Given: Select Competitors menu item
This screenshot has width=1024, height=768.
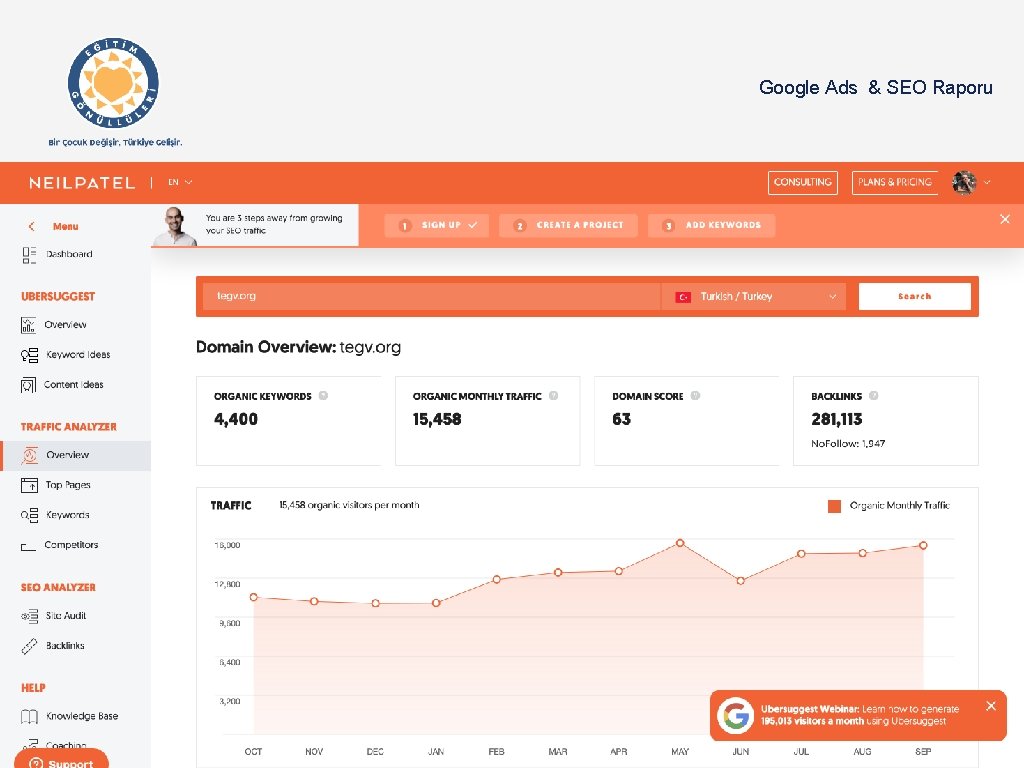Looking at the screenshot, I should pyautogui.click(x=71, y=545).
